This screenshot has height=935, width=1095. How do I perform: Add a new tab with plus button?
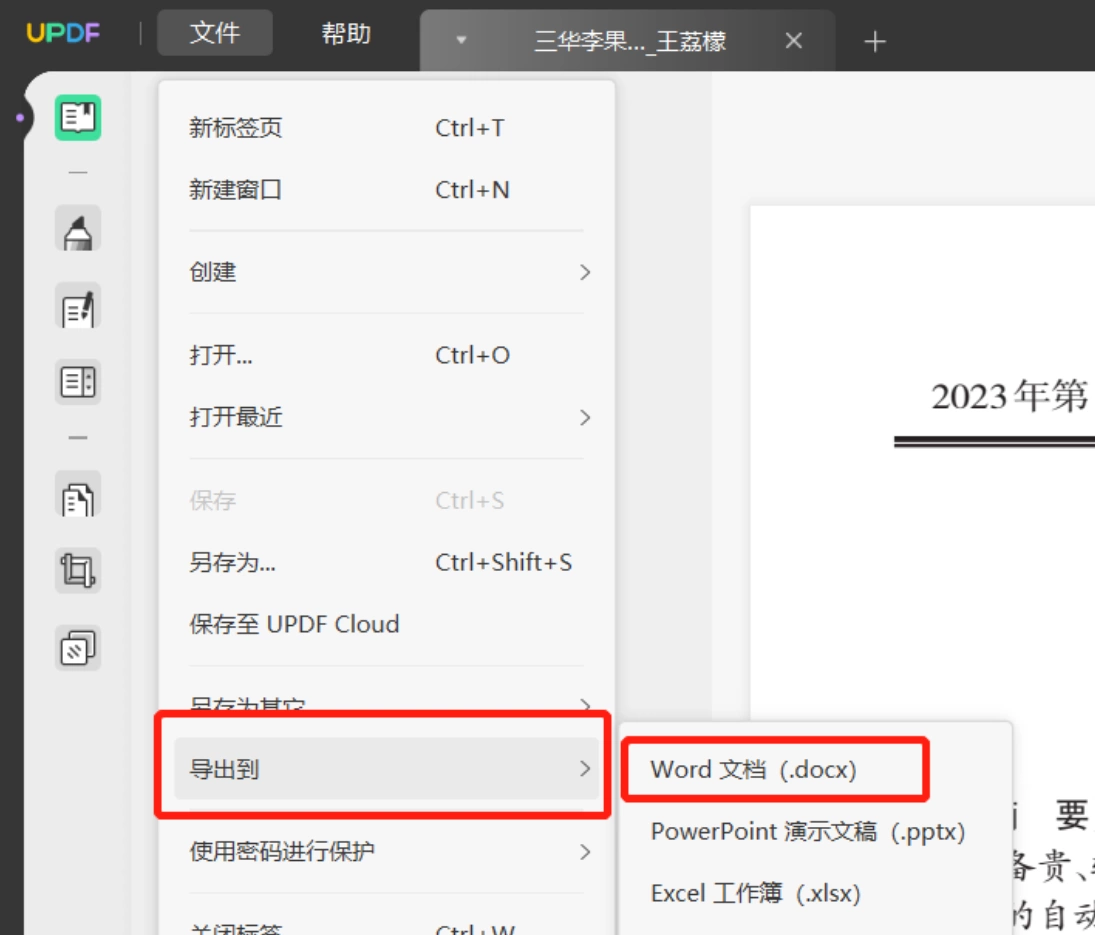coord(874,41)
